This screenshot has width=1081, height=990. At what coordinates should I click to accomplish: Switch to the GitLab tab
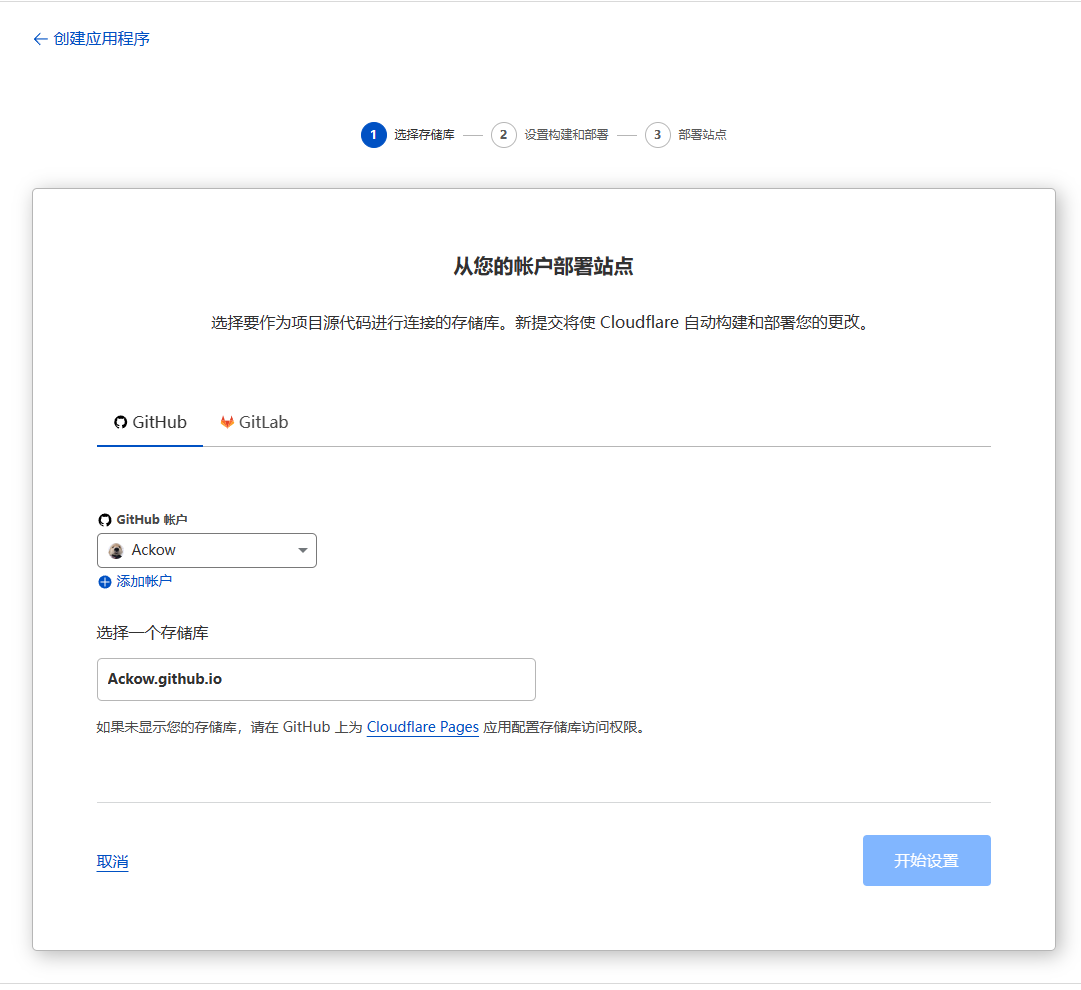[254, 422]
